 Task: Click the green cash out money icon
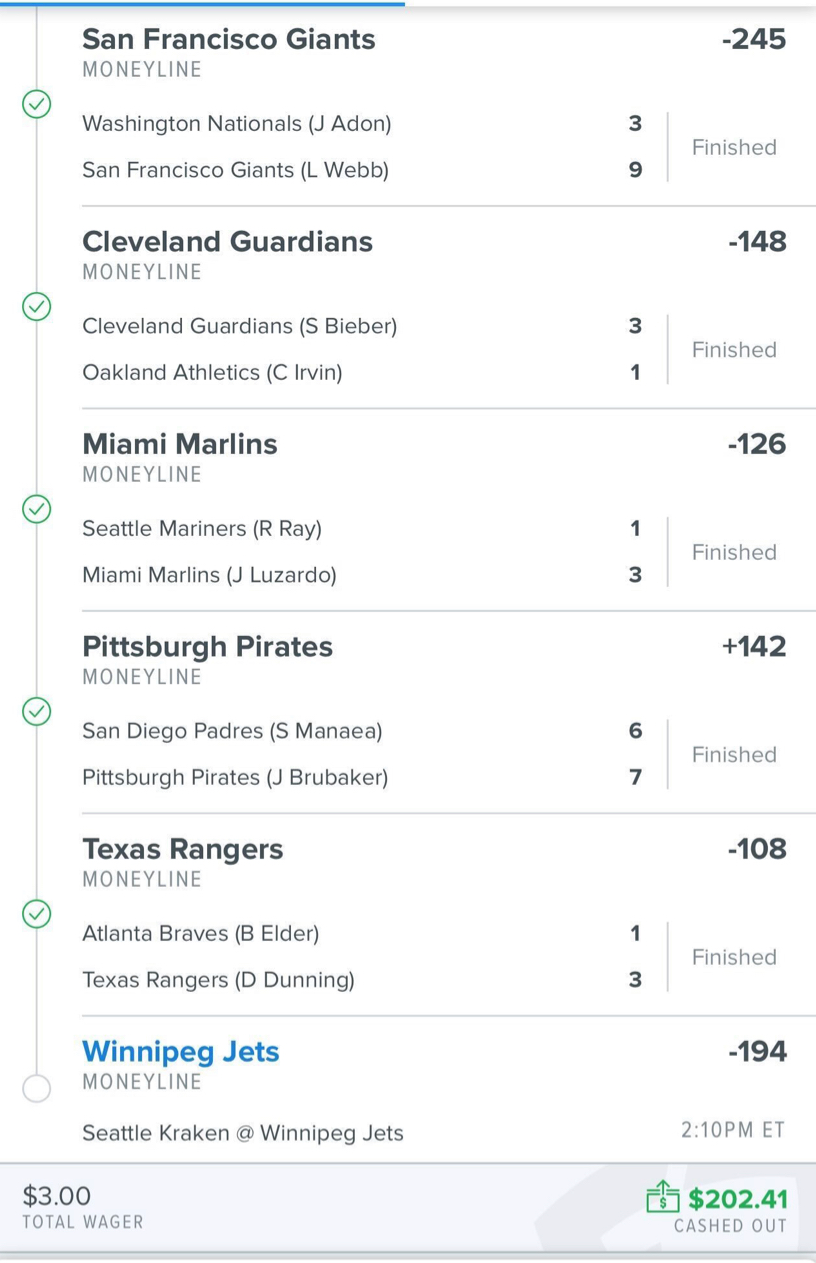tap(662, 1195)
